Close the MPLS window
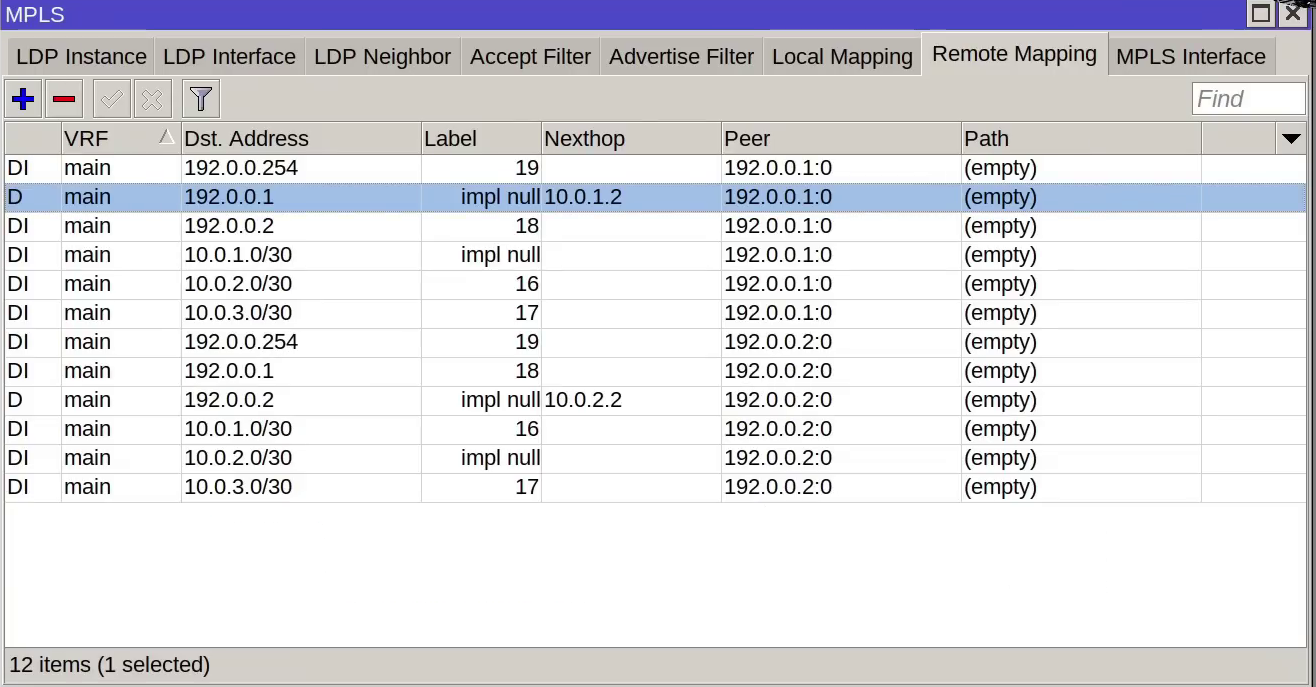Image resolution: width=1316 pixels, height=687 pixels. [x=1293, y=13]
